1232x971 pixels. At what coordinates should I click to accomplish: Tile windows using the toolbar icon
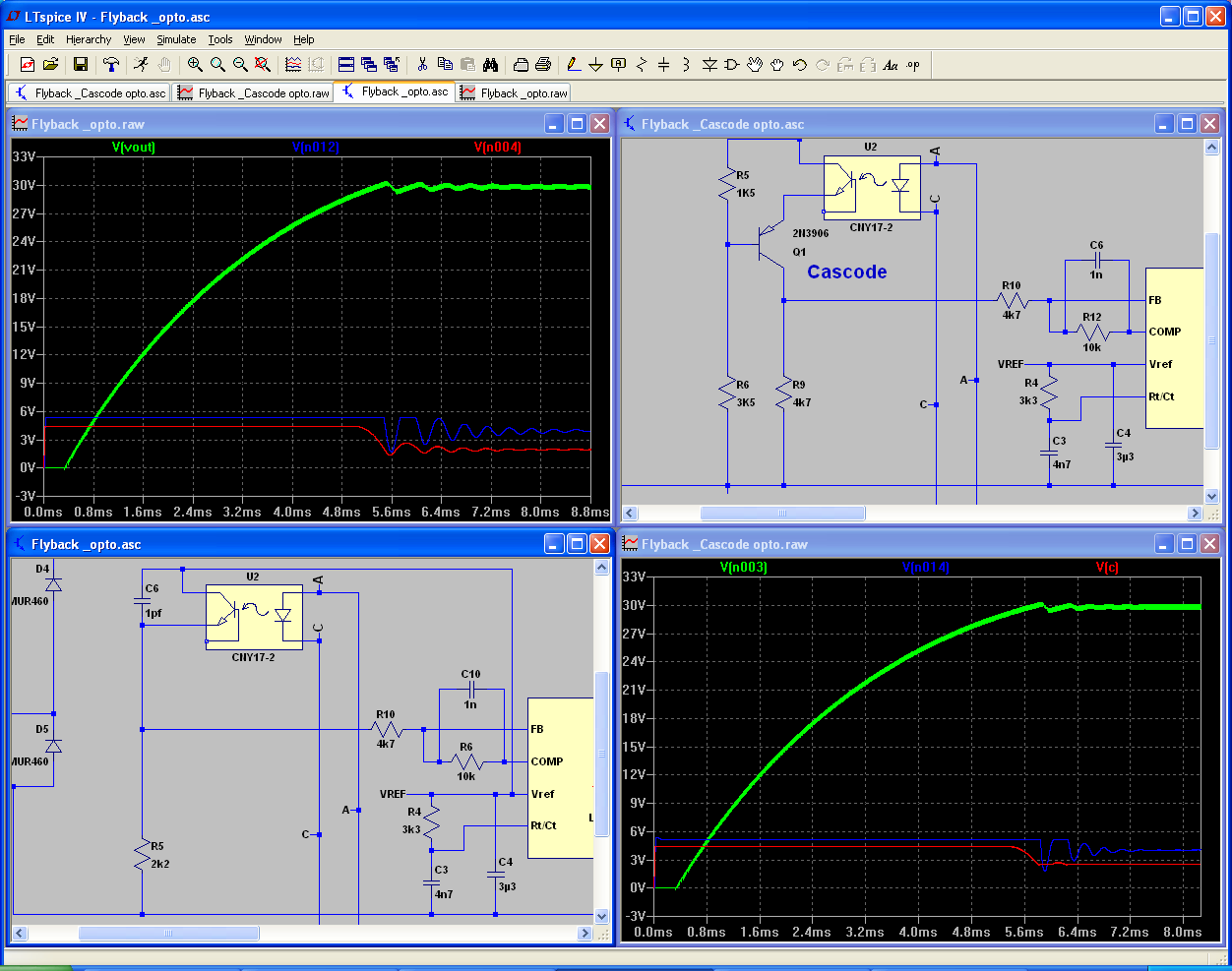click(346, 65)
